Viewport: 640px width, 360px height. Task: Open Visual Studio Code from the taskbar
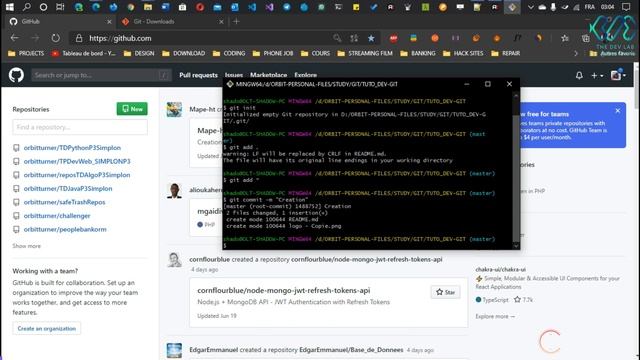point(252,7)
